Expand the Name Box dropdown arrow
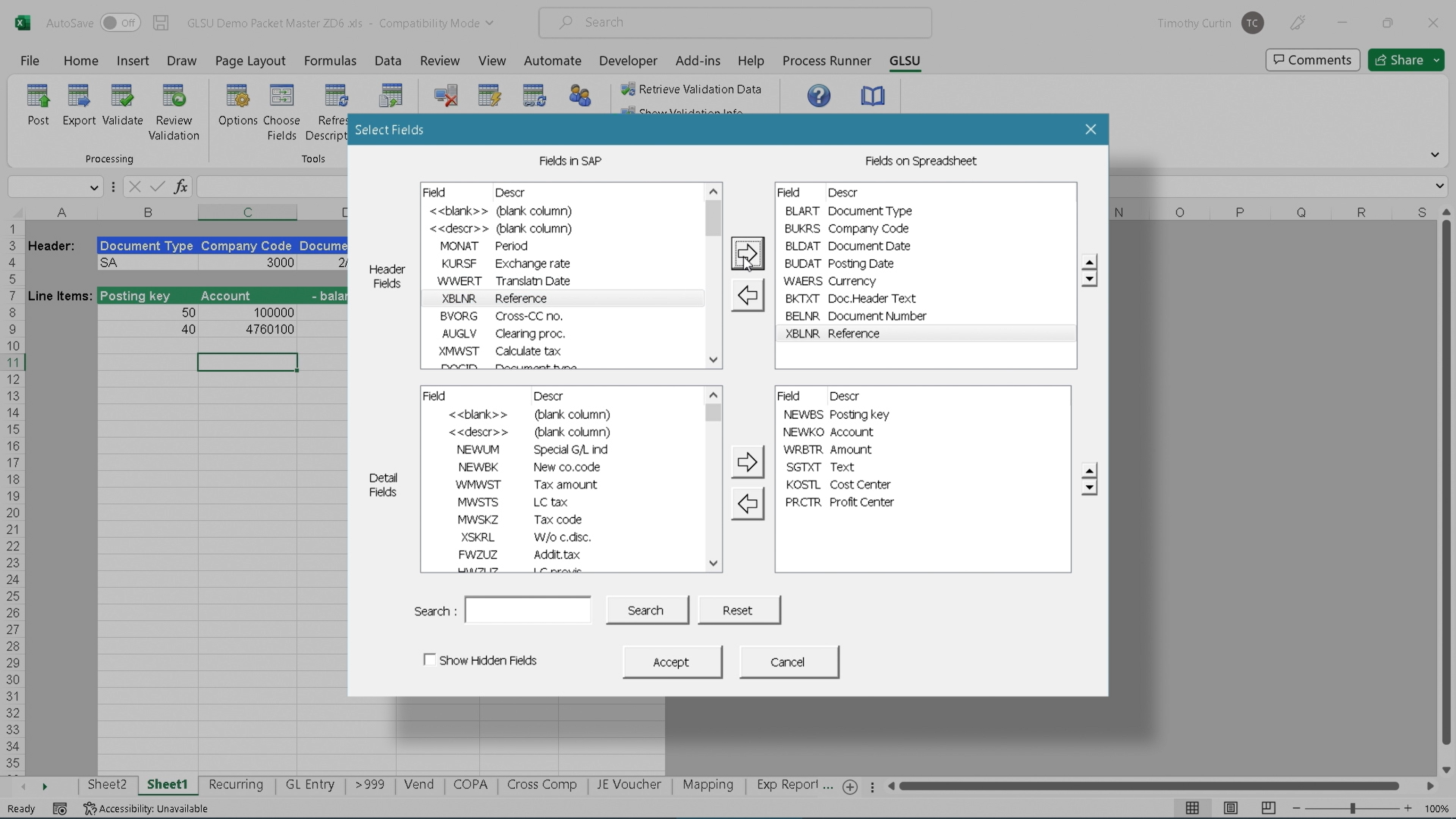Image resolution: width=1456 pixels, height=819 pixels. click(x=94, y=187)
